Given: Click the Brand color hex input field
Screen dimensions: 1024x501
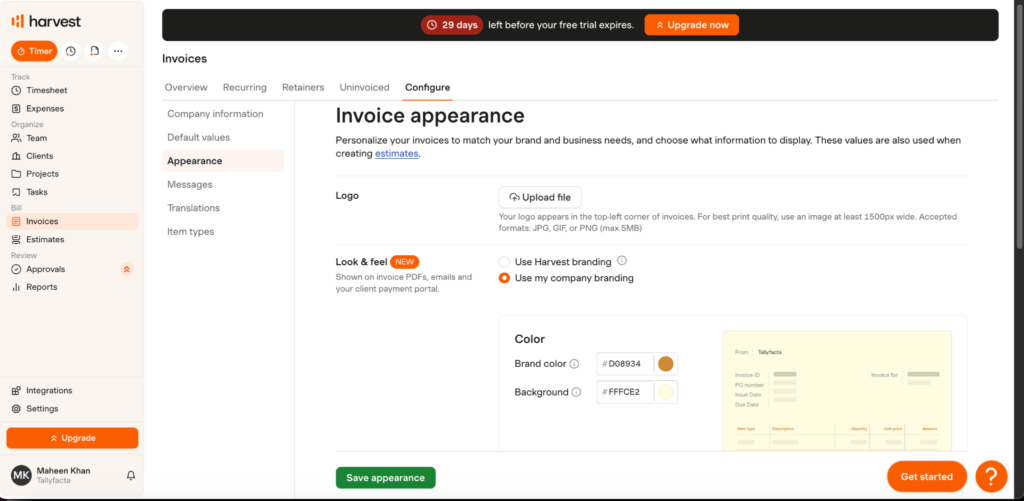Looking at the screenshot, I should coord(625,364).
